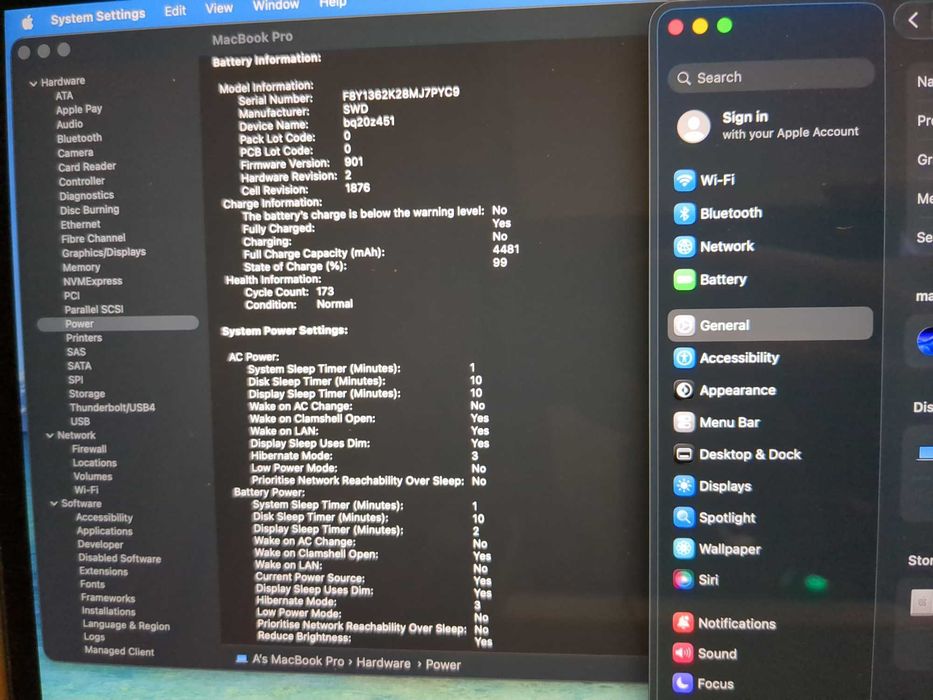This screenshot has width=933, height=700.
Task: Open the Network globe icon
Action: click(684, 246)
